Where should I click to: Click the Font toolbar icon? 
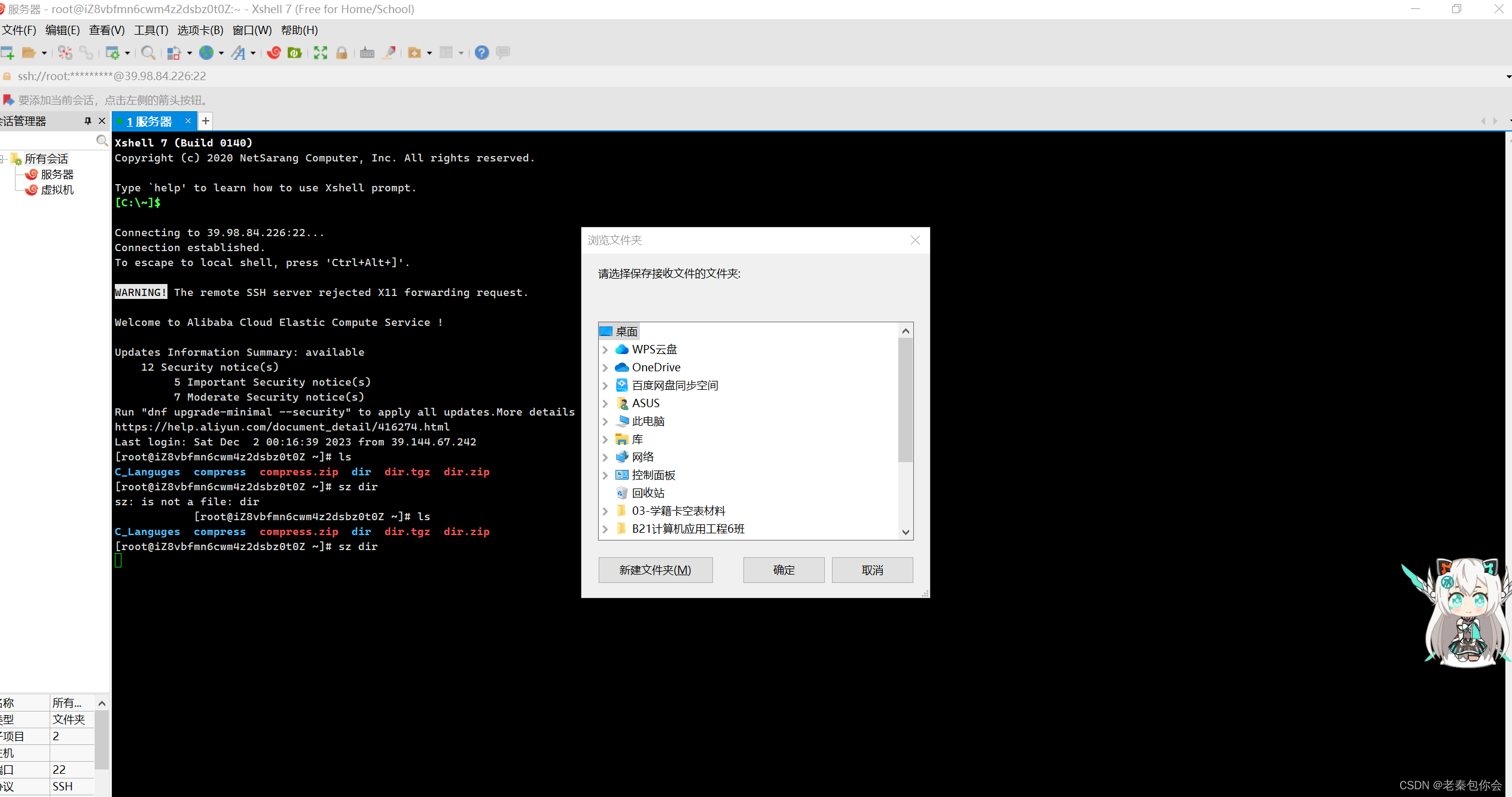[x=239, y=53]
